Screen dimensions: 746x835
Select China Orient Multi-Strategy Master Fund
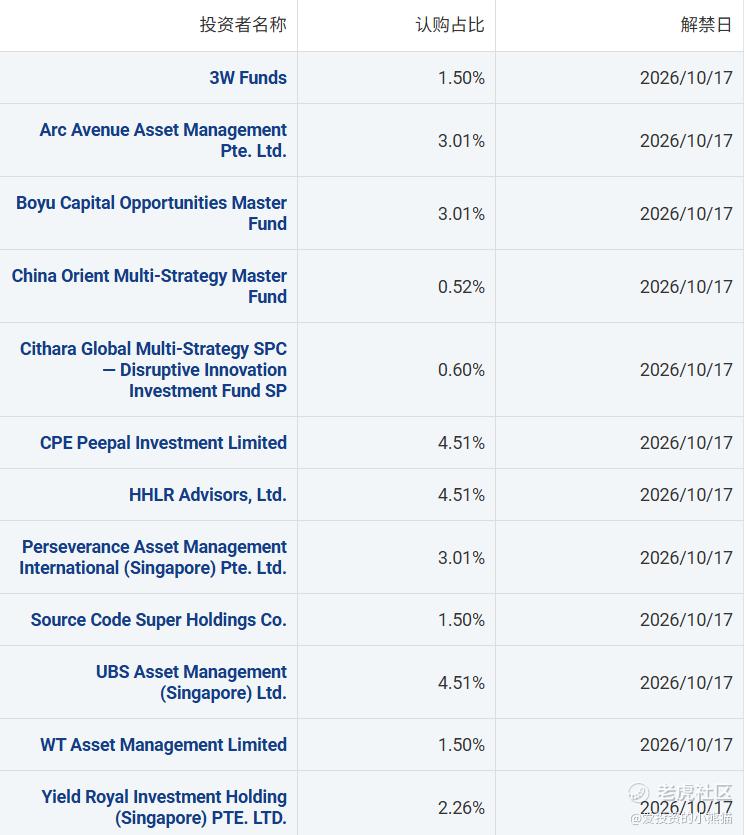pos(149,287)
